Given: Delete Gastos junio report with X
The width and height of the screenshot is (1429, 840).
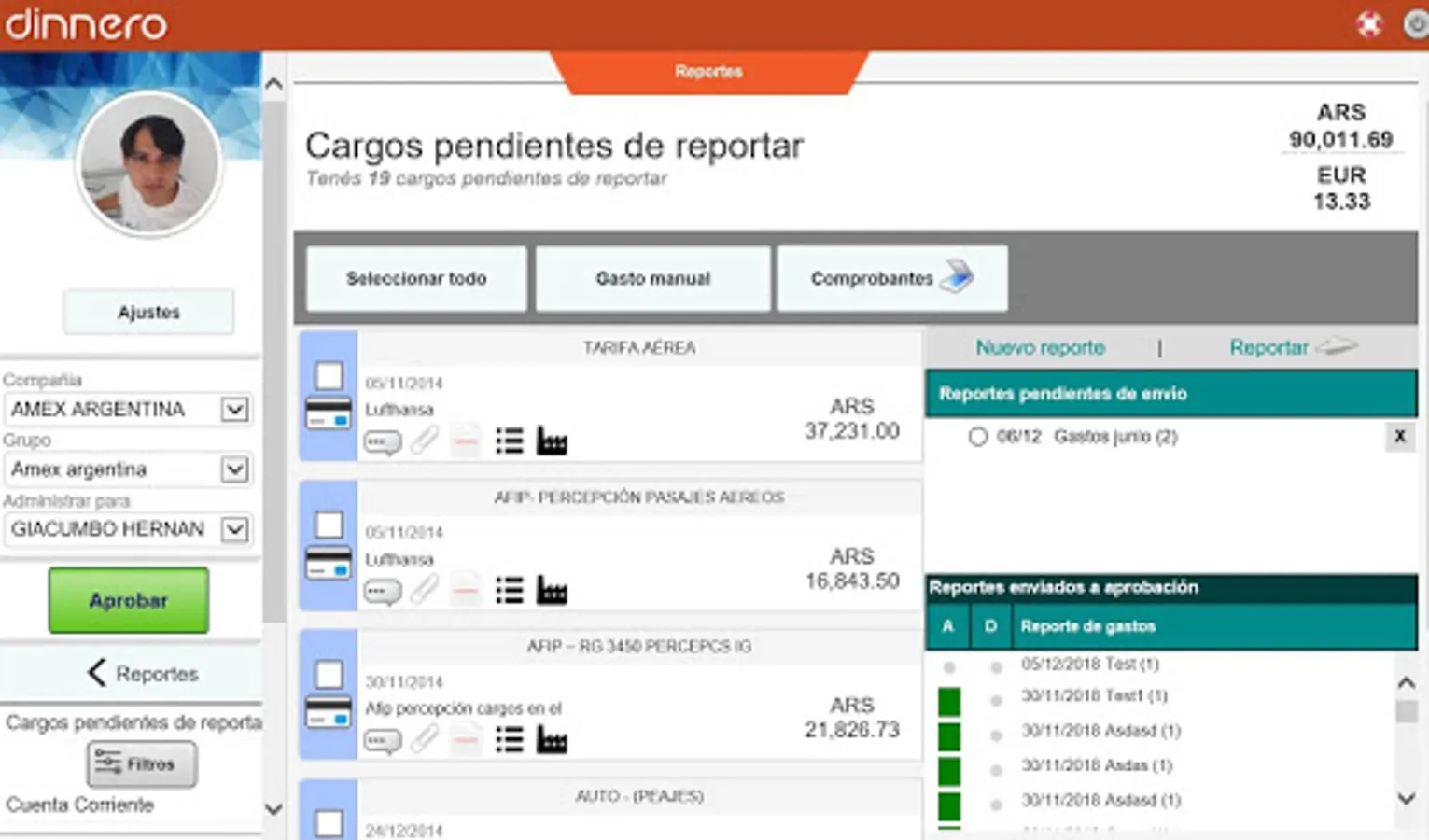Looking at the screenshot, I should coord(1400,436).
